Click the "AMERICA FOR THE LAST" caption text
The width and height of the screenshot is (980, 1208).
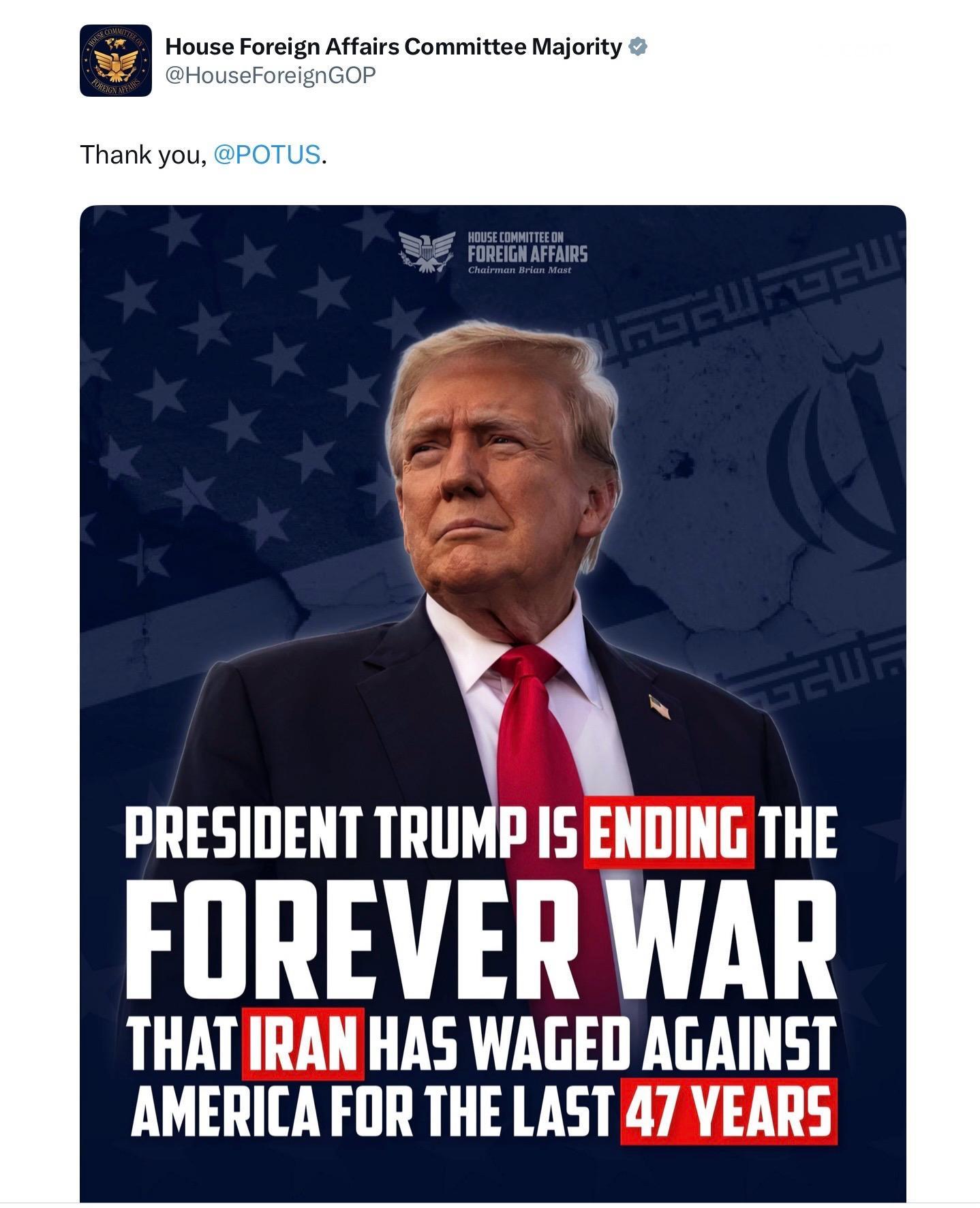(371, 1109)
